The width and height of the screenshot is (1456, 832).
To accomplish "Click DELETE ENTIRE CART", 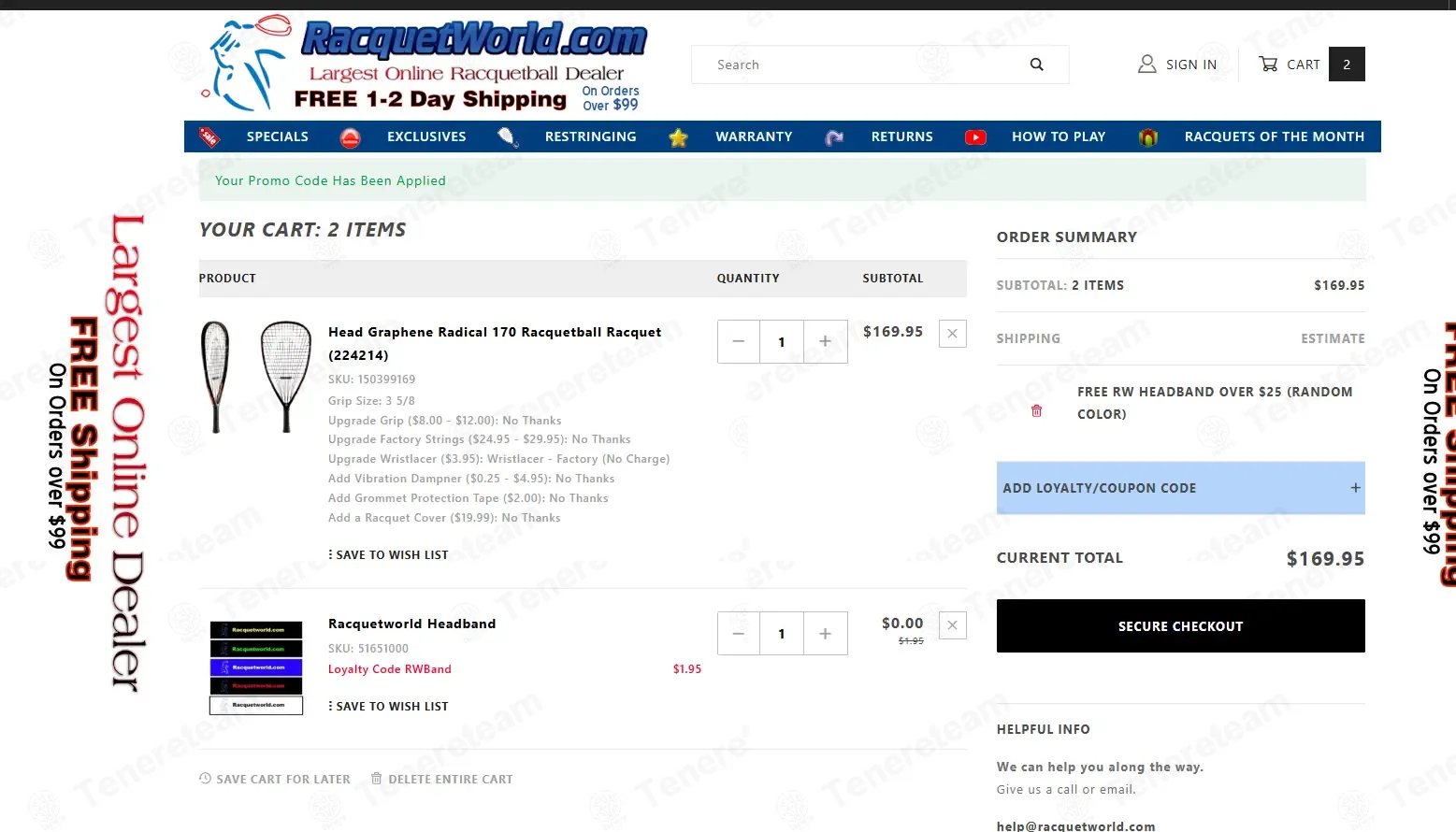I will (451, 780).
